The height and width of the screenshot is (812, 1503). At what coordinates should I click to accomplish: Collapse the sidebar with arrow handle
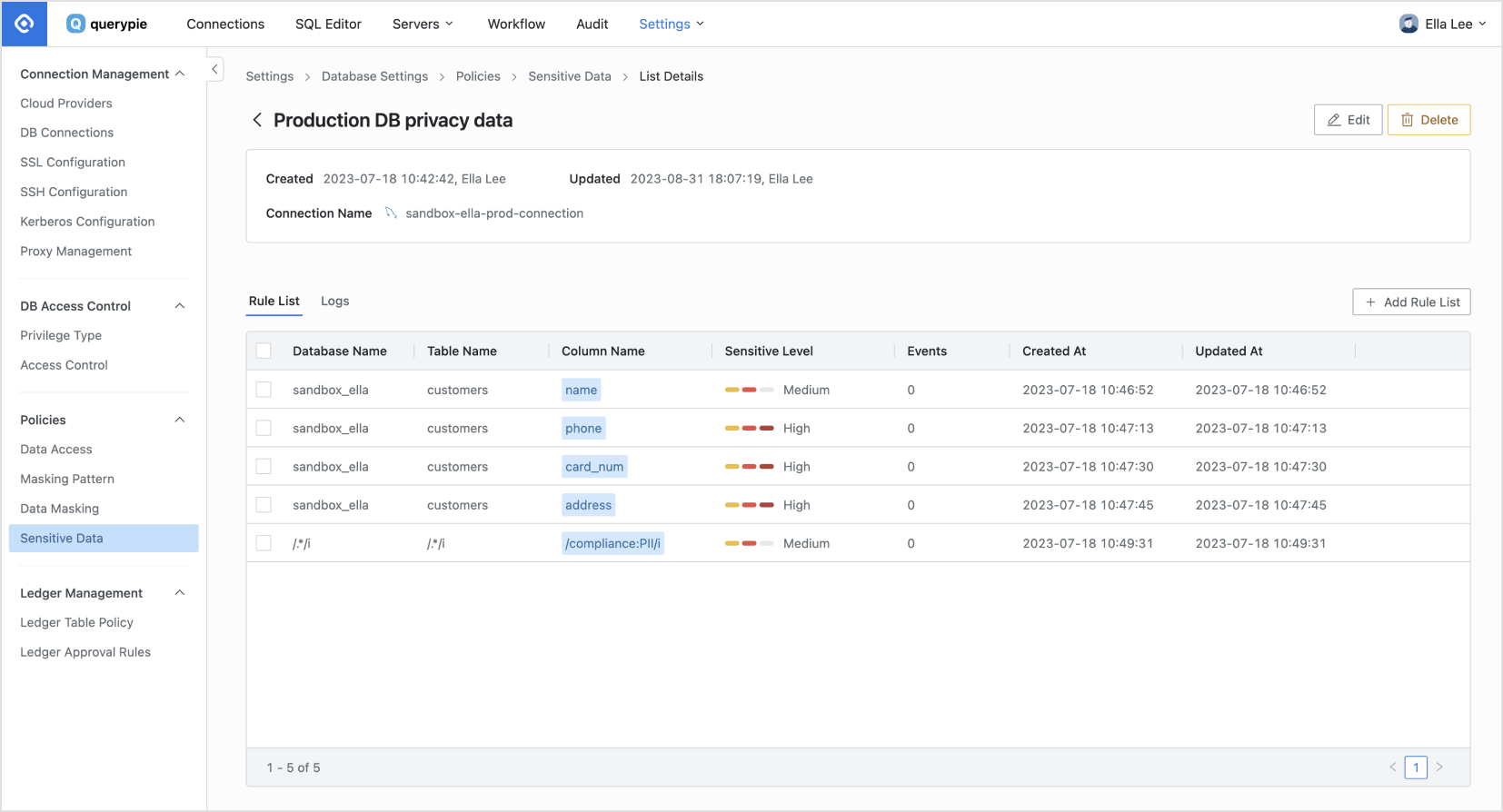214,69
